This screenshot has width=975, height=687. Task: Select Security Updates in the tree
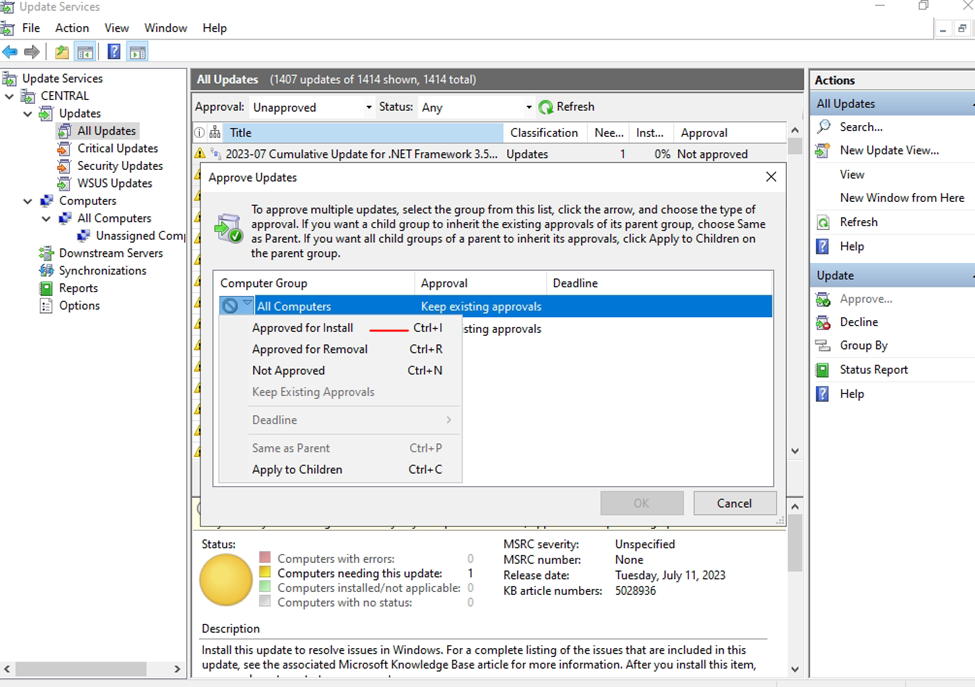coord(120,166)
